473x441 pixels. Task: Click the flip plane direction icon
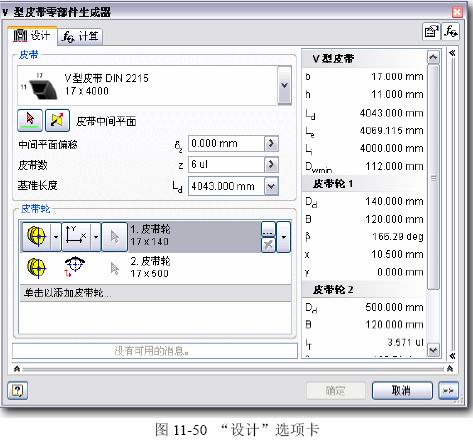coord(57,120)
